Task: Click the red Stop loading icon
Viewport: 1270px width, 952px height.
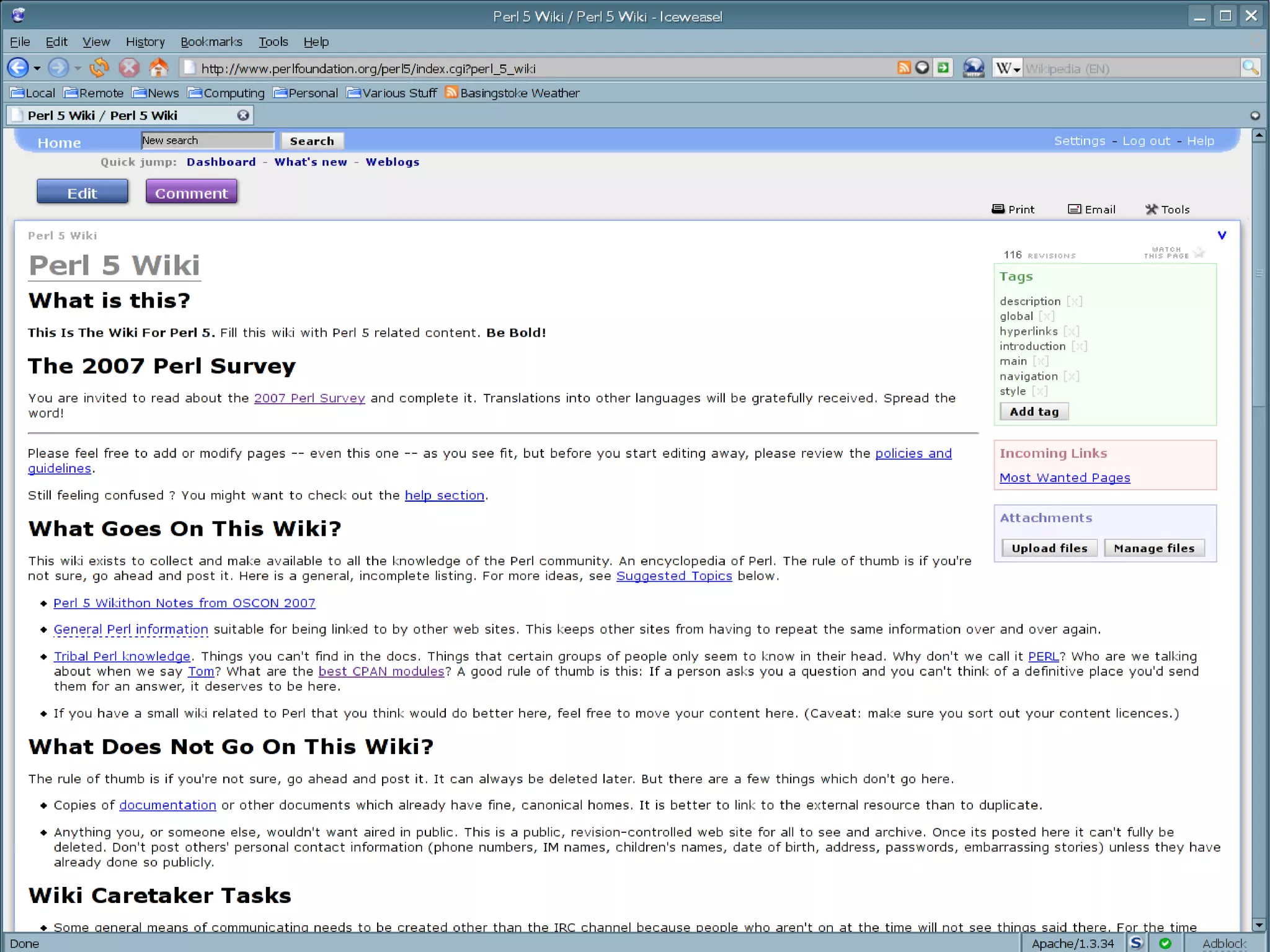Action: coord(129,68)
